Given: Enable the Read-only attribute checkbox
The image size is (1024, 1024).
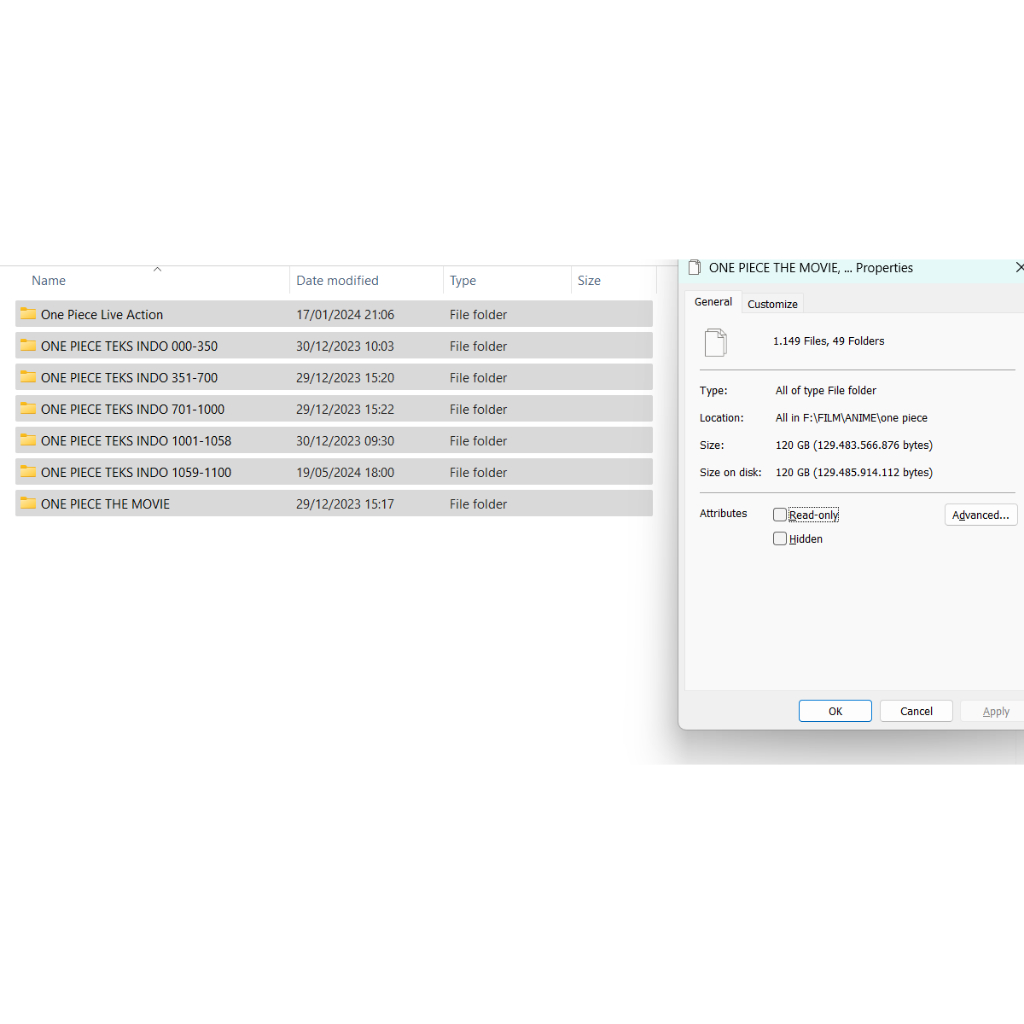Looking at the screenshot, I should coord(780,515).
